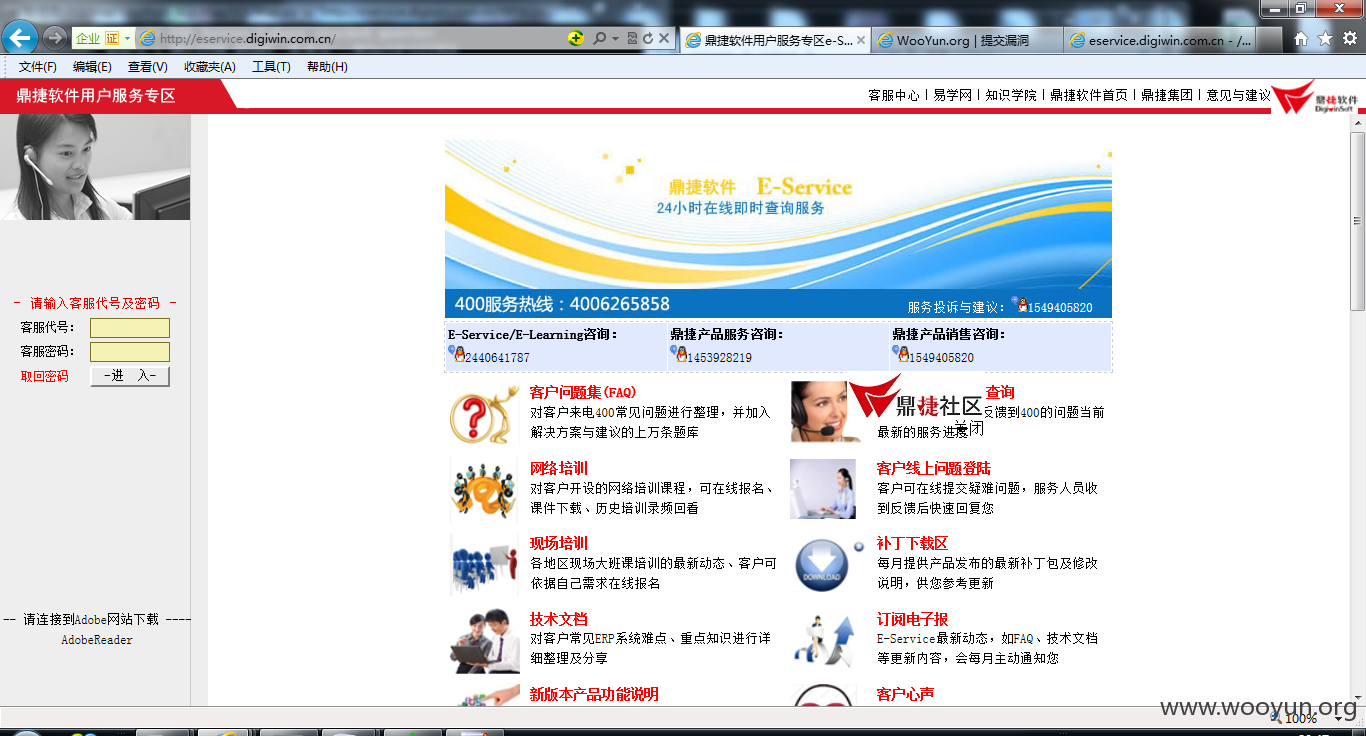Expand the search dropdown arrow beside magnifier
Screen dimensions: 1366x736
[x=615, y=38]
